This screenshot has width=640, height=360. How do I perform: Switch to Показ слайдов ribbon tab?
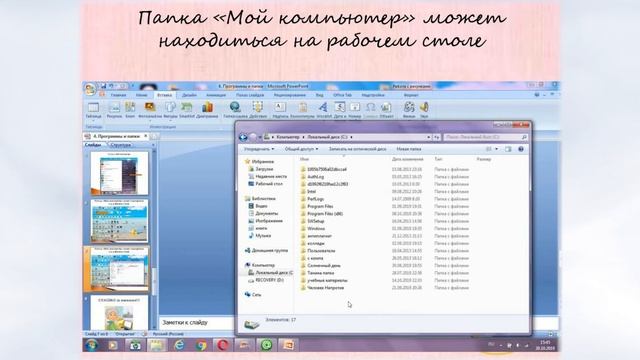coord(250,95)
